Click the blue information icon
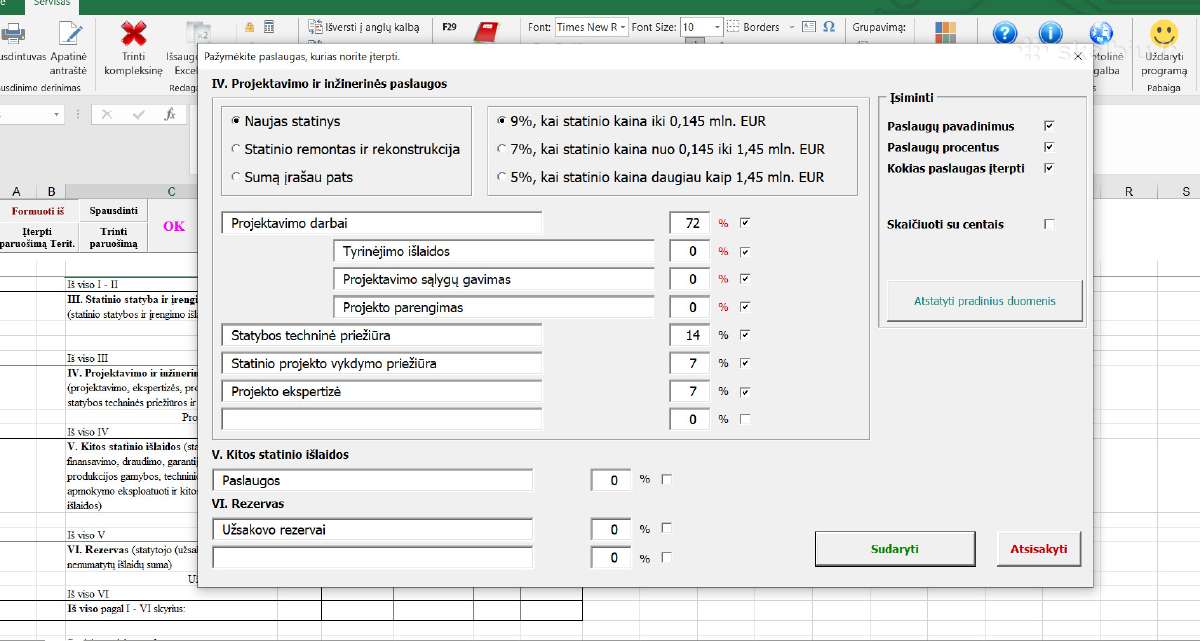 tap(1050, 34)
